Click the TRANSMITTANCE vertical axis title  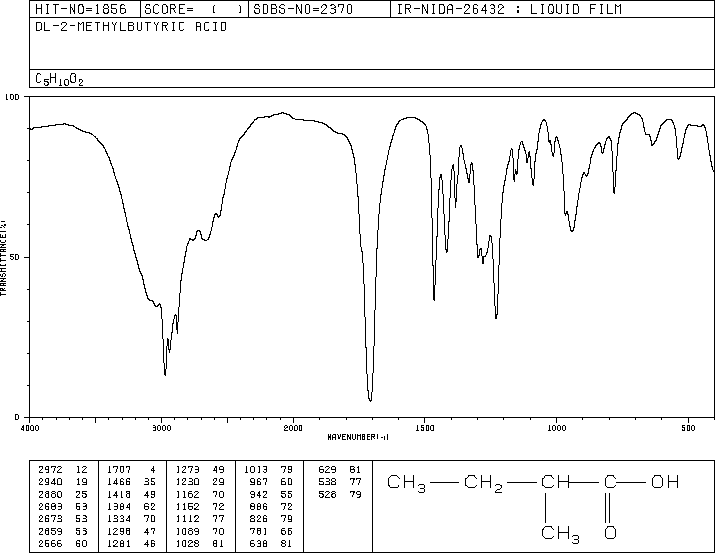[x=3, y=258]
